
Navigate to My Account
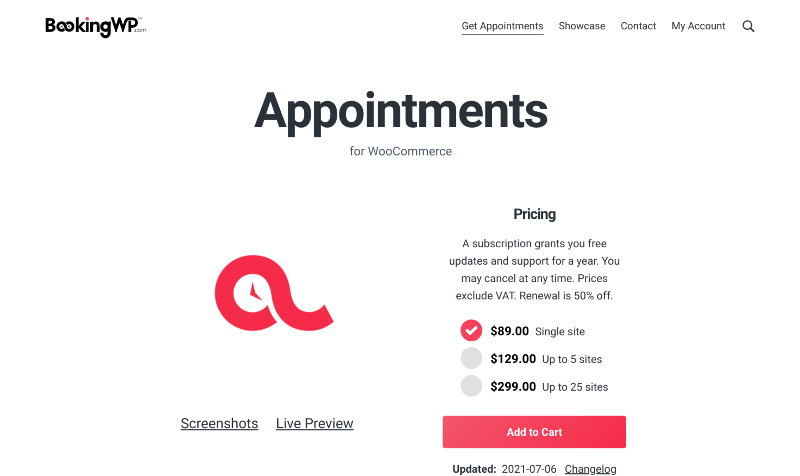click(x=698, y=26)
